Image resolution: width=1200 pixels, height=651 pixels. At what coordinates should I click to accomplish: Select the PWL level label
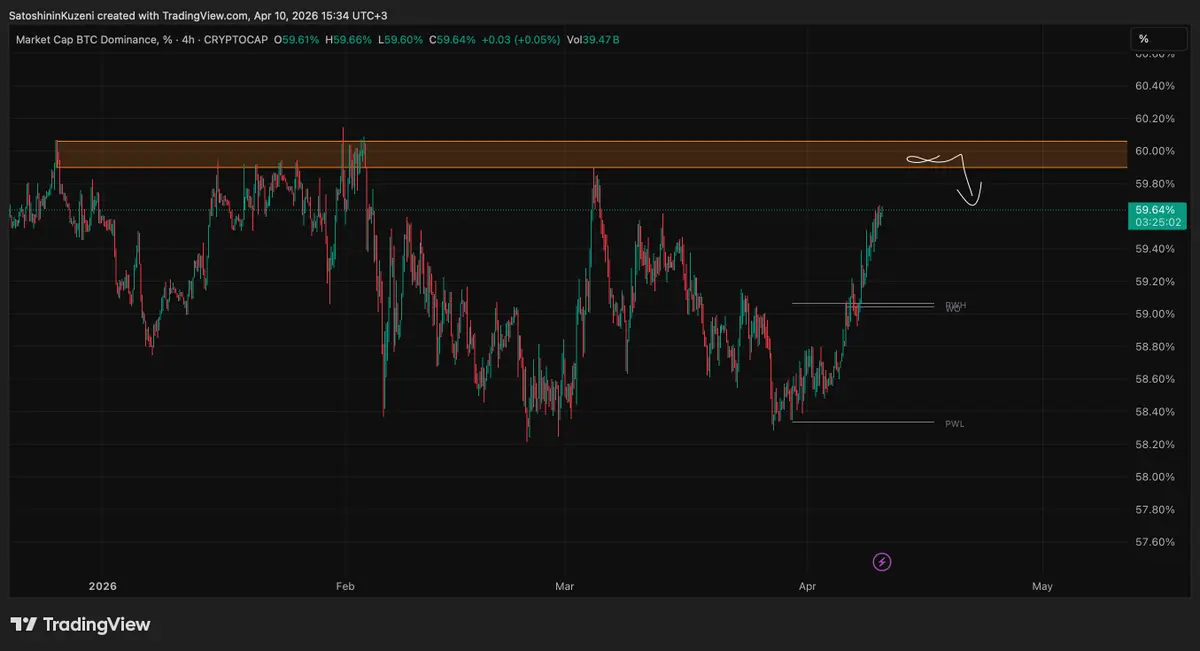point(955,423)
